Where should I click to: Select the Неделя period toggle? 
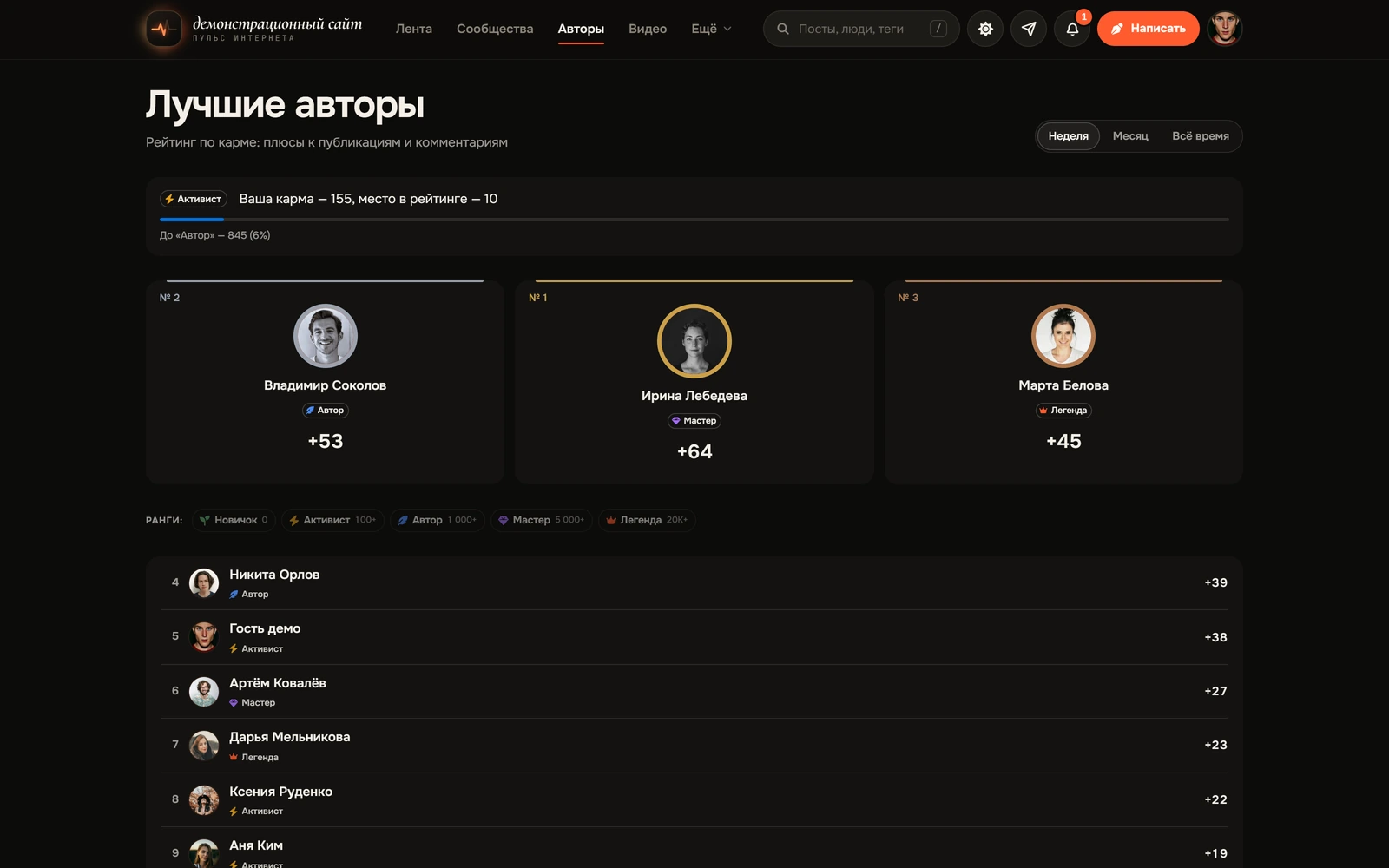1068,136
